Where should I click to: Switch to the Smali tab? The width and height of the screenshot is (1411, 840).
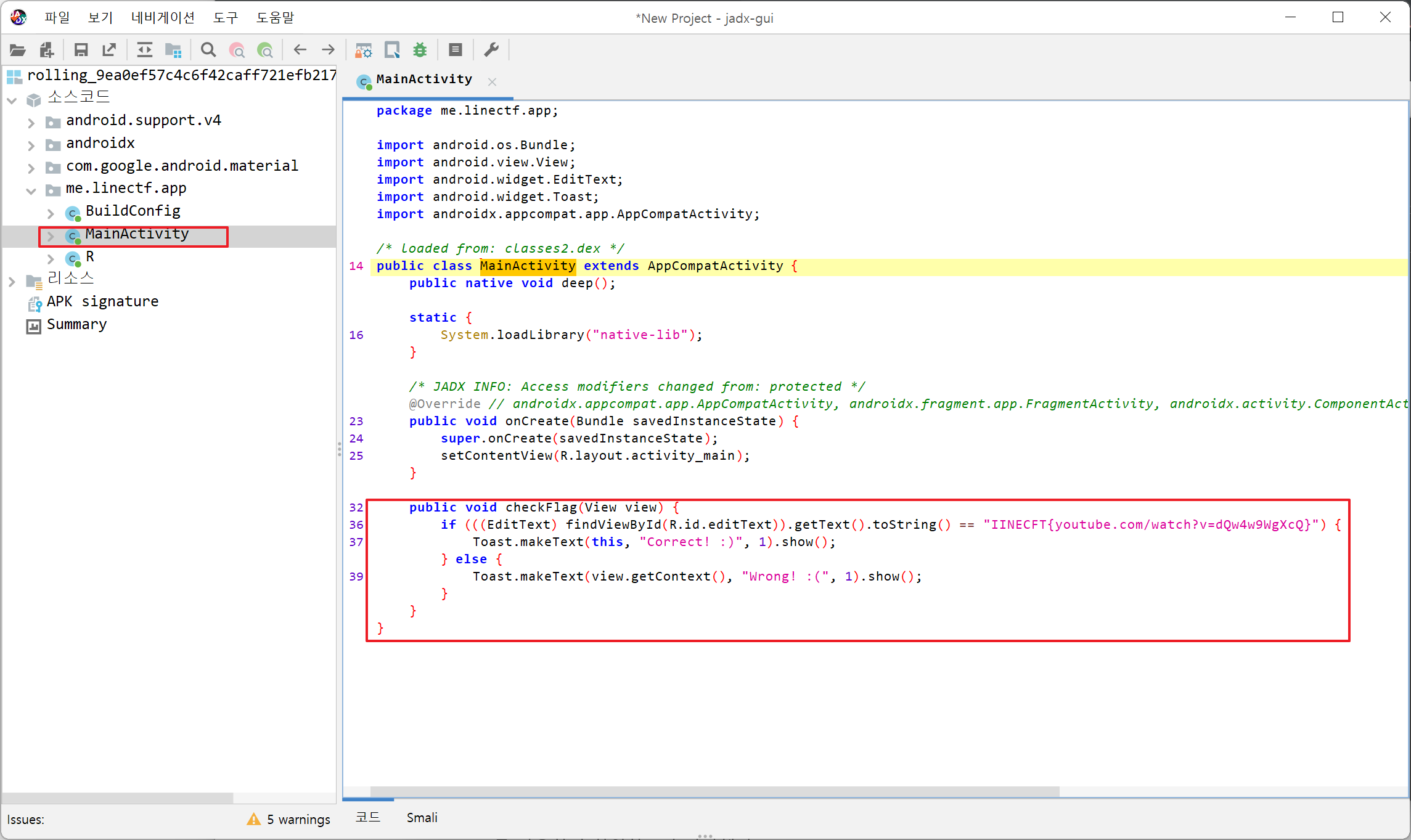(x=422, y=818)
